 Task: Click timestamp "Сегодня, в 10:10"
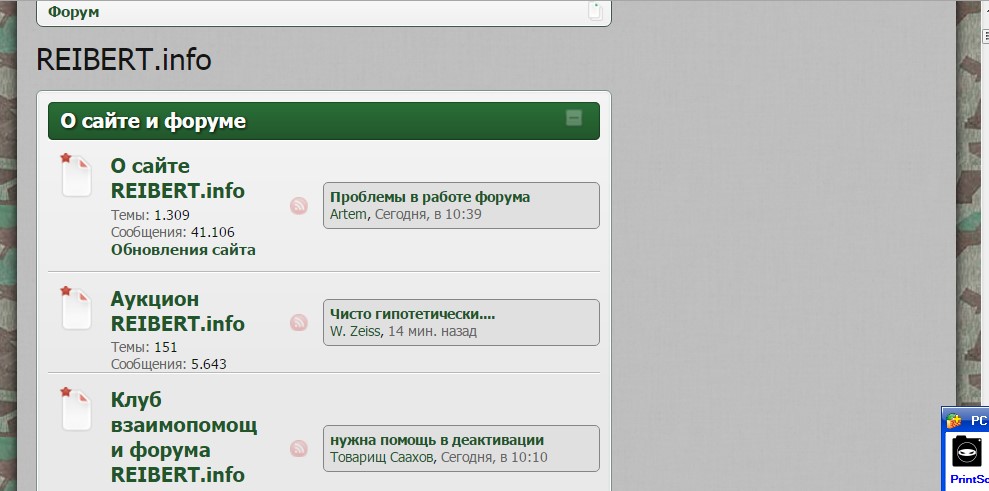pyautogui.click(x=494, y=458)
